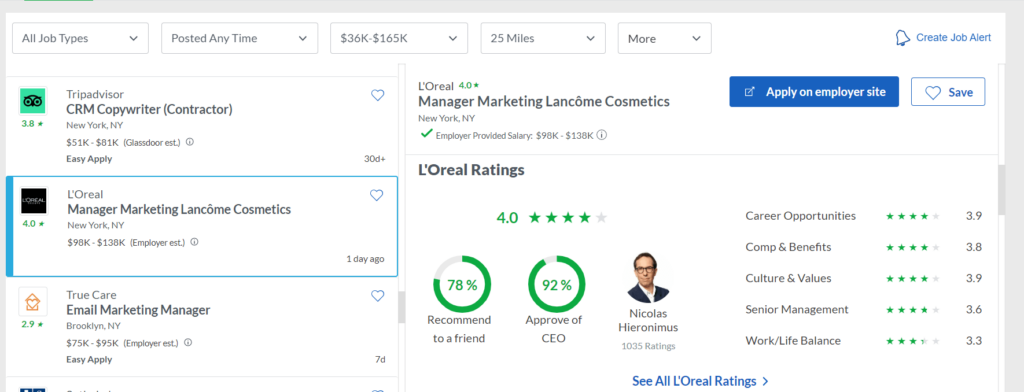Image resolution: width=1024 pixels, height=392 pixels.
Task: Open the CRM Copywriter (Contractor) listing
Action: [150, 109]
